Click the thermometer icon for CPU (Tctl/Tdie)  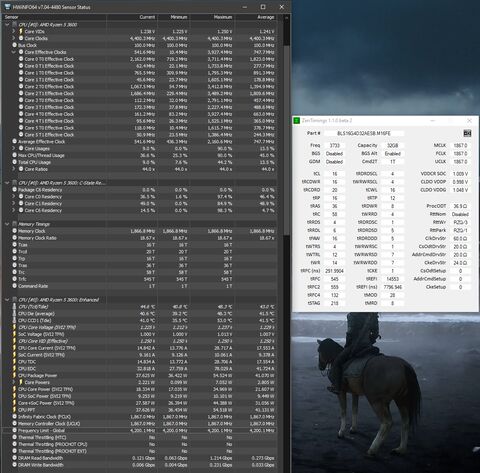14,306
